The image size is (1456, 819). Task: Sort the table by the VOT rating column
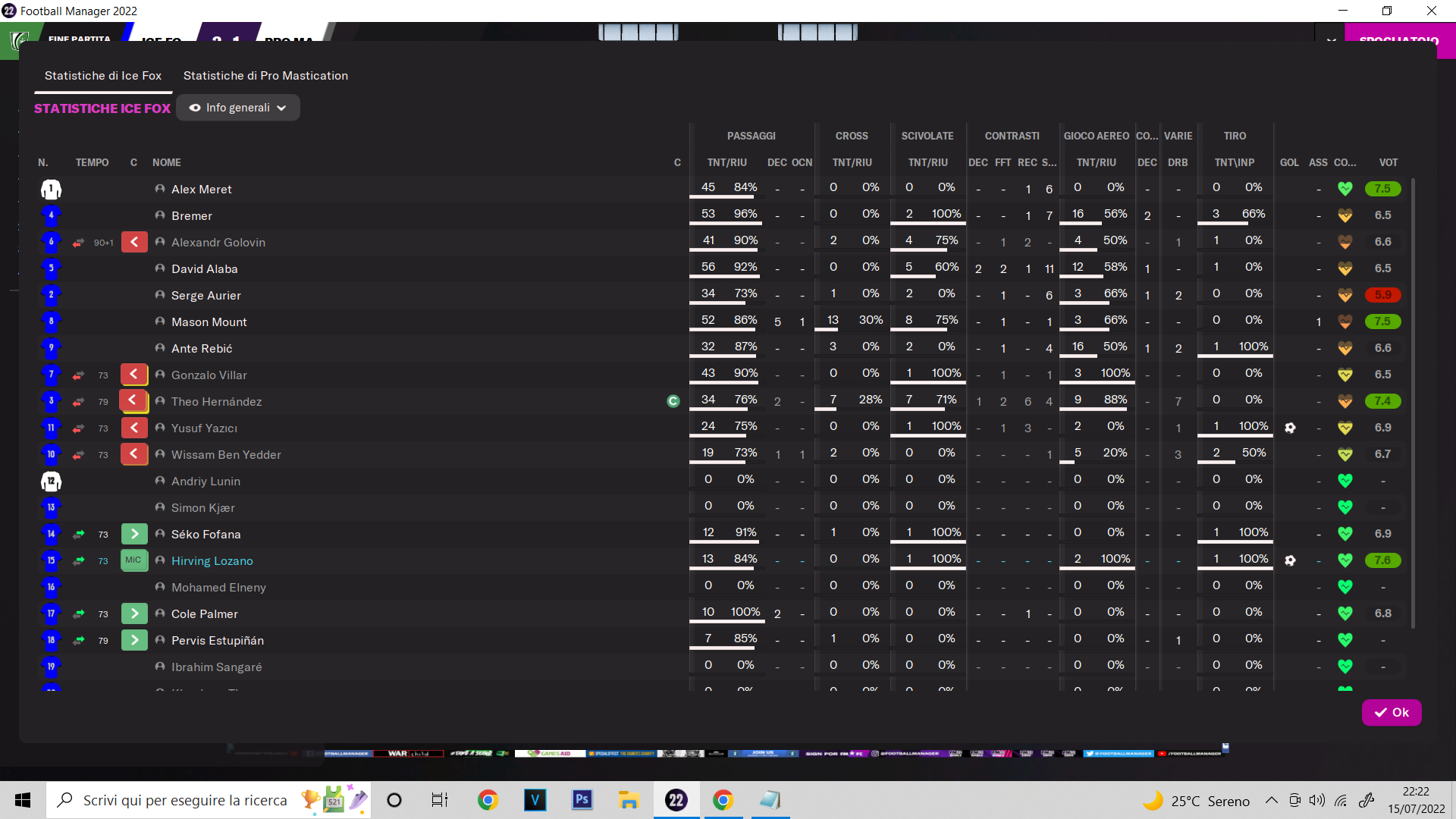pos(1389,163)
